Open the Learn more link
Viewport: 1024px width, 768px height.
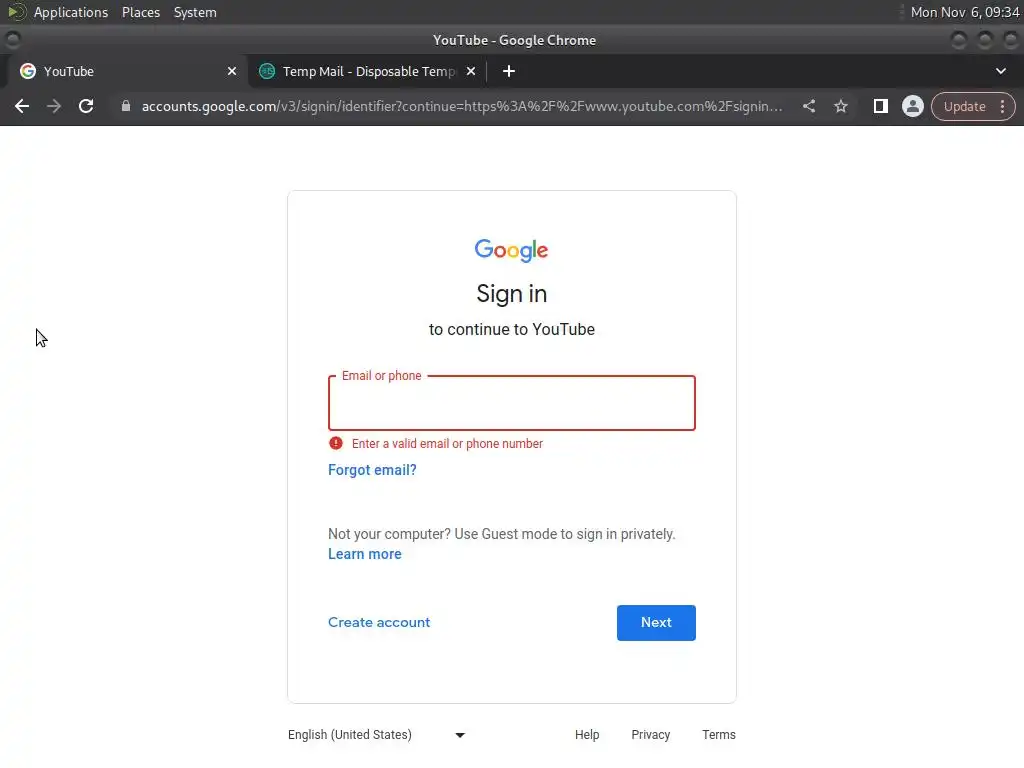pos(364,554)
